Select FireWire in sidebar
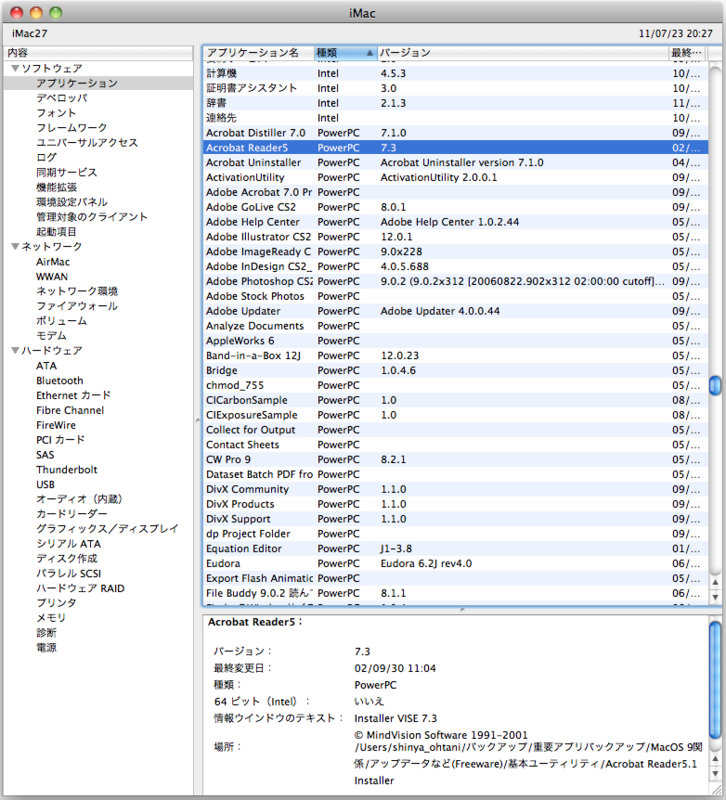Viewport: 726px width, 800px height. point(56,425)
